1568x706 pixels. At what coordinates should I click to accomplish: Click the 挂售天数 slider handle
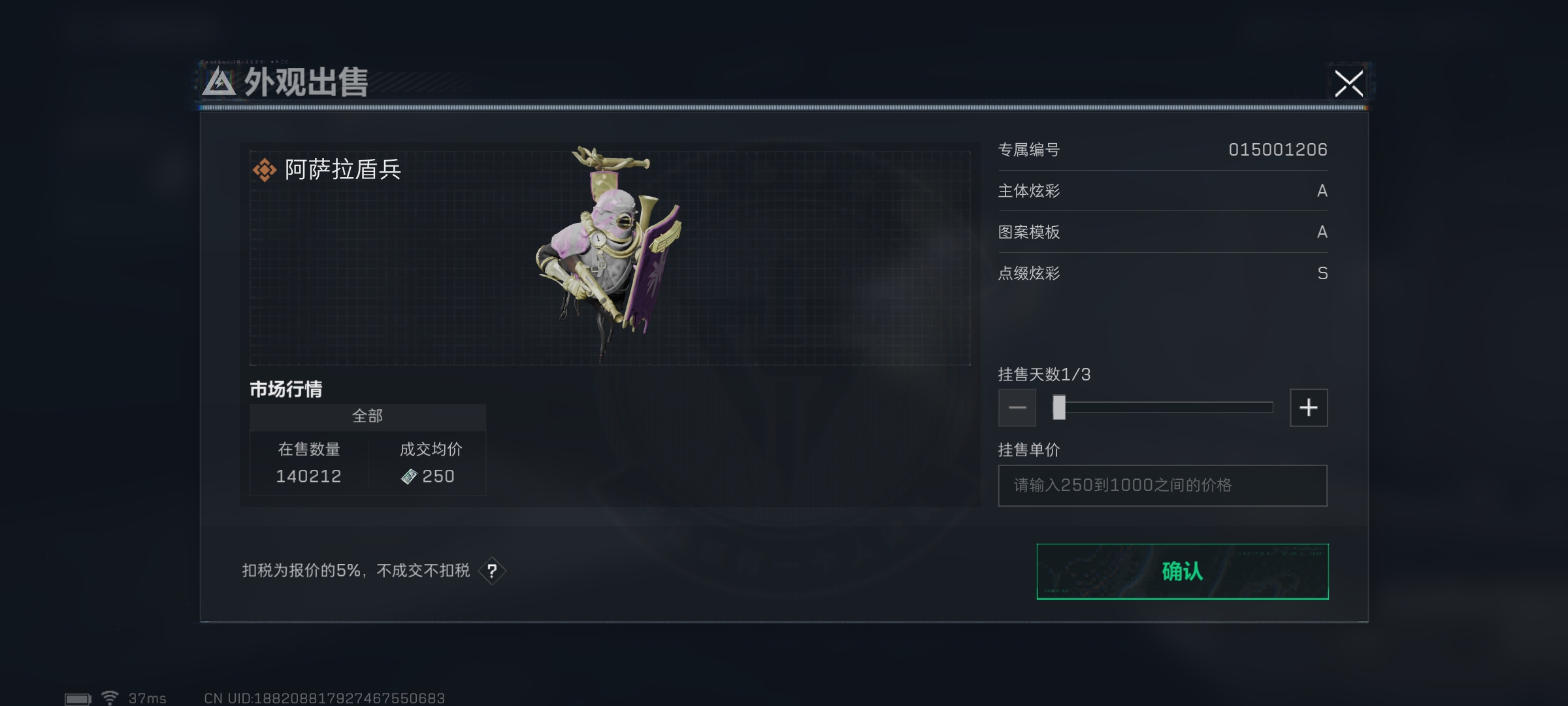click(x=1059, y=407)
